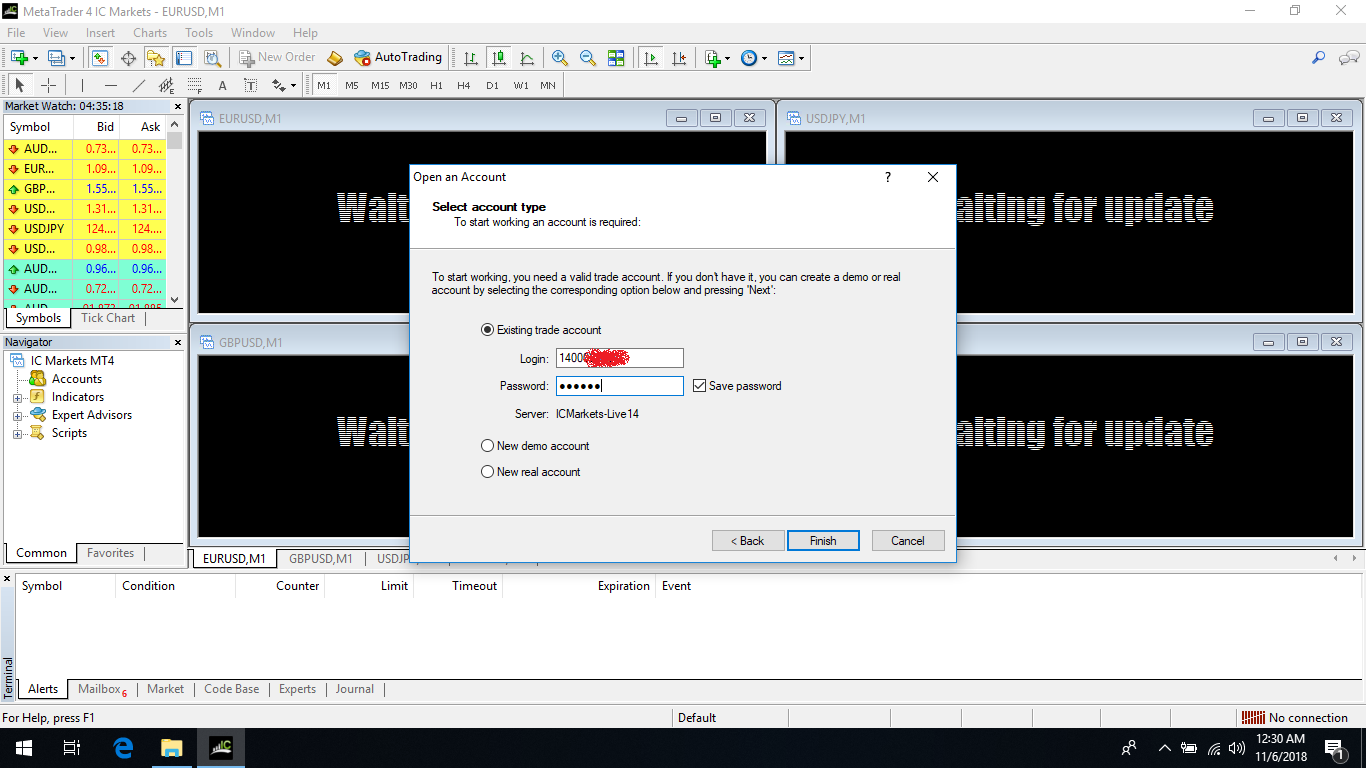Open dropdown arrow beside Profiles icon

[x=72, y=58]
